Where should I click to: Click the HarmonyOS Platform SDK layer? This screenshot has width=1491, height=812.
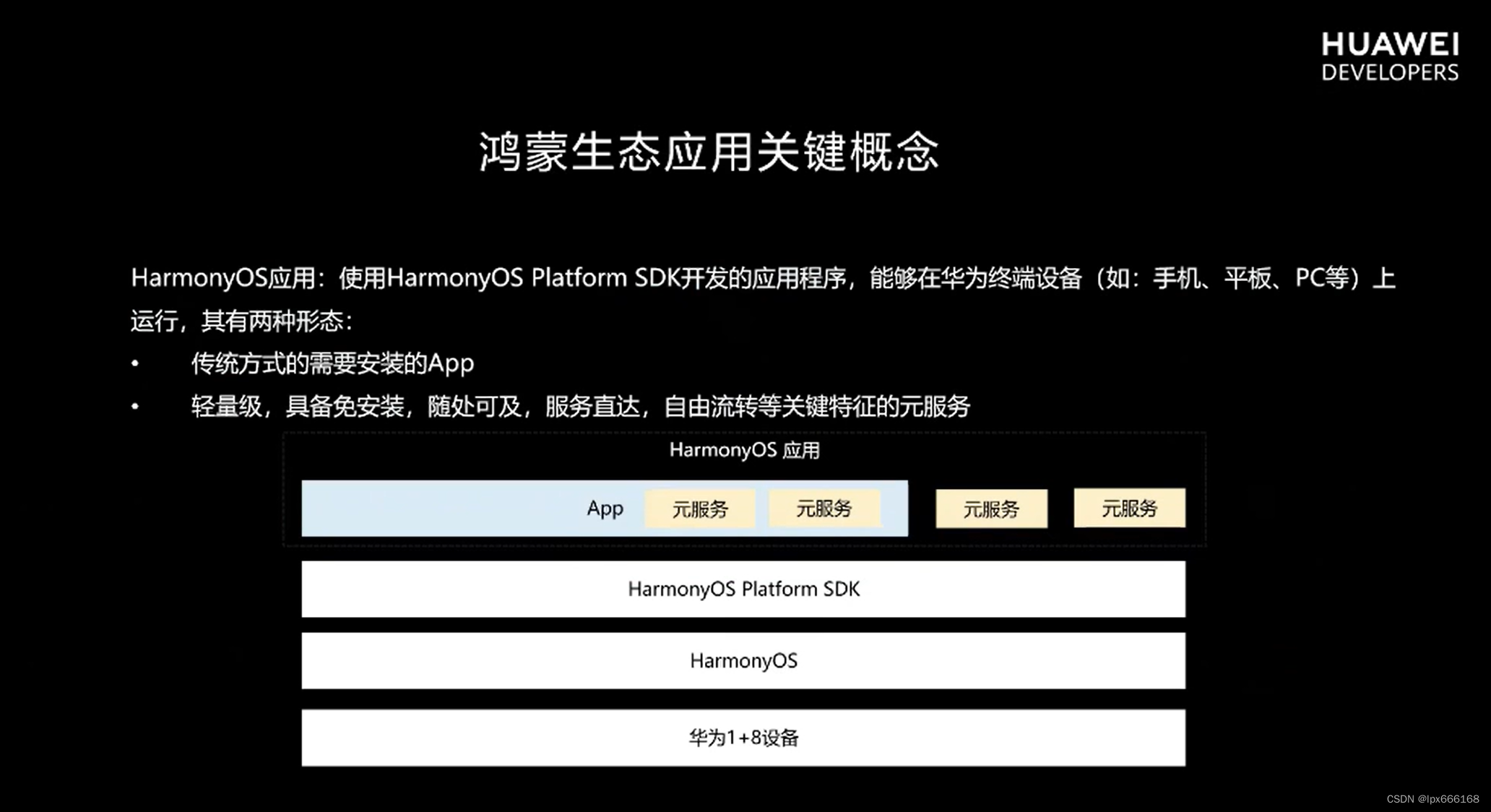pos(743,588)
